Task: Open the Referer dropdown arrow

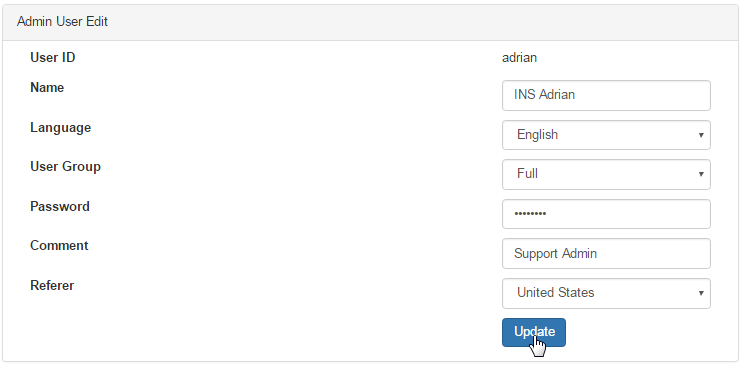Action: coord(701,293)
